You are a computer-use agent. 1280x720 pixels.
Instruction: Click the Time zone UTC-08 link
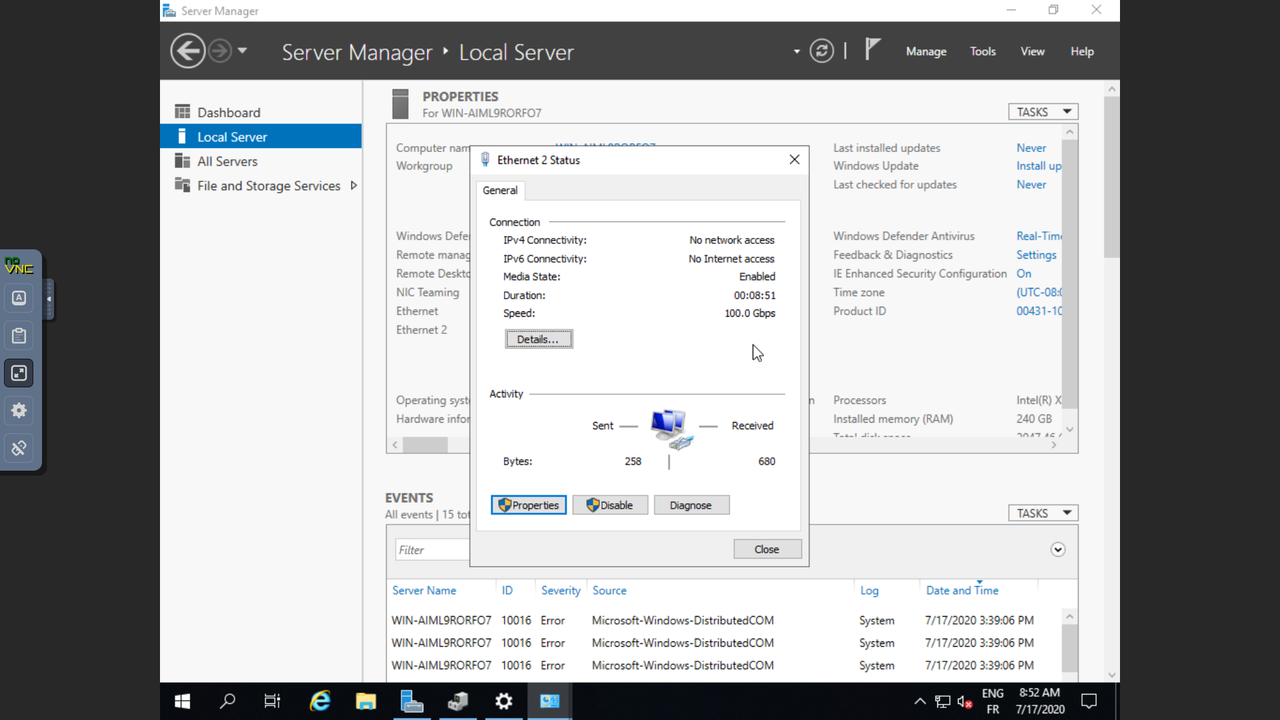[1039, 293]
